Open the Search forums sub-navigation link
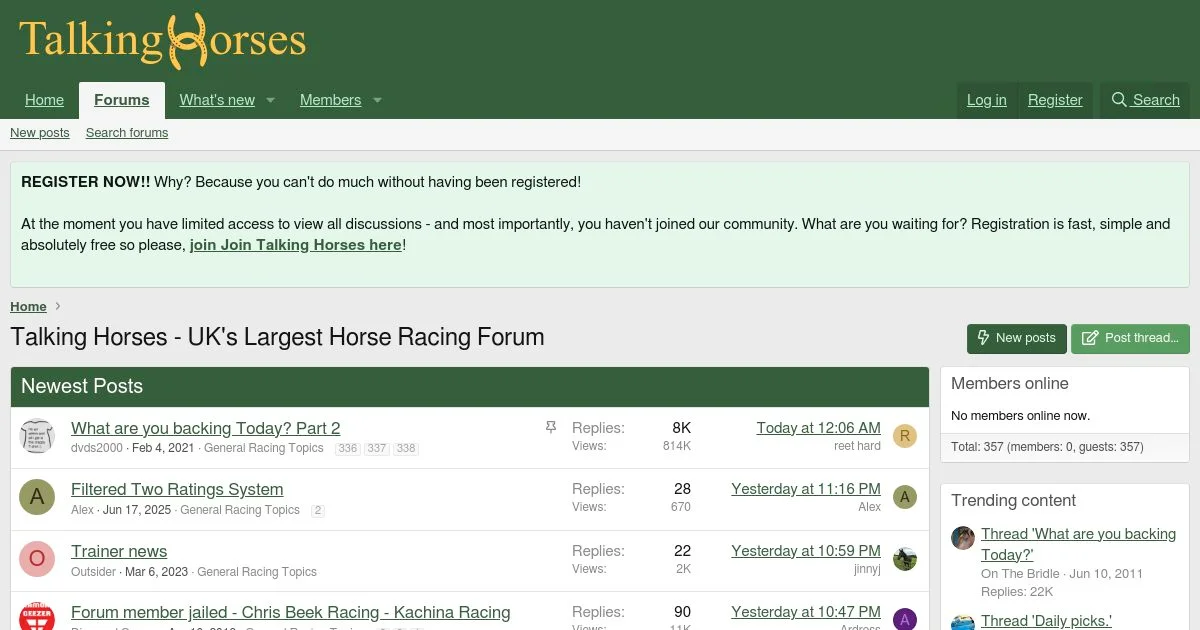Screen dimensions: 1200x630 pyautogui.click(x=127, y=133)
